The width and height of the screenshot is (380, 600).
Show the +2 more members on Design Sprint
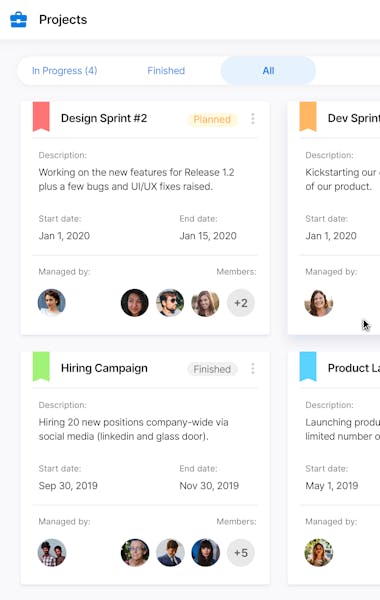click(241, 303)
